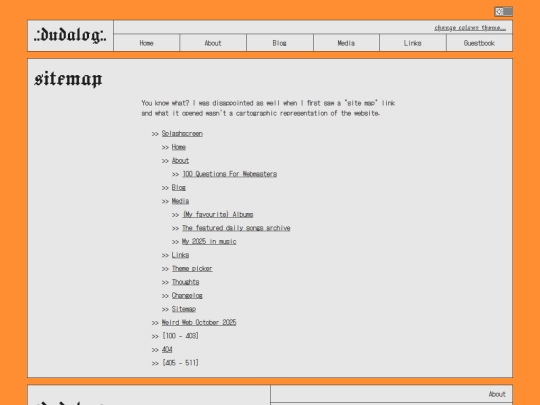Viewport: 540px width, 405px height.
Task: Follow the Blog link in sitemap list
Action: point(179,187)
